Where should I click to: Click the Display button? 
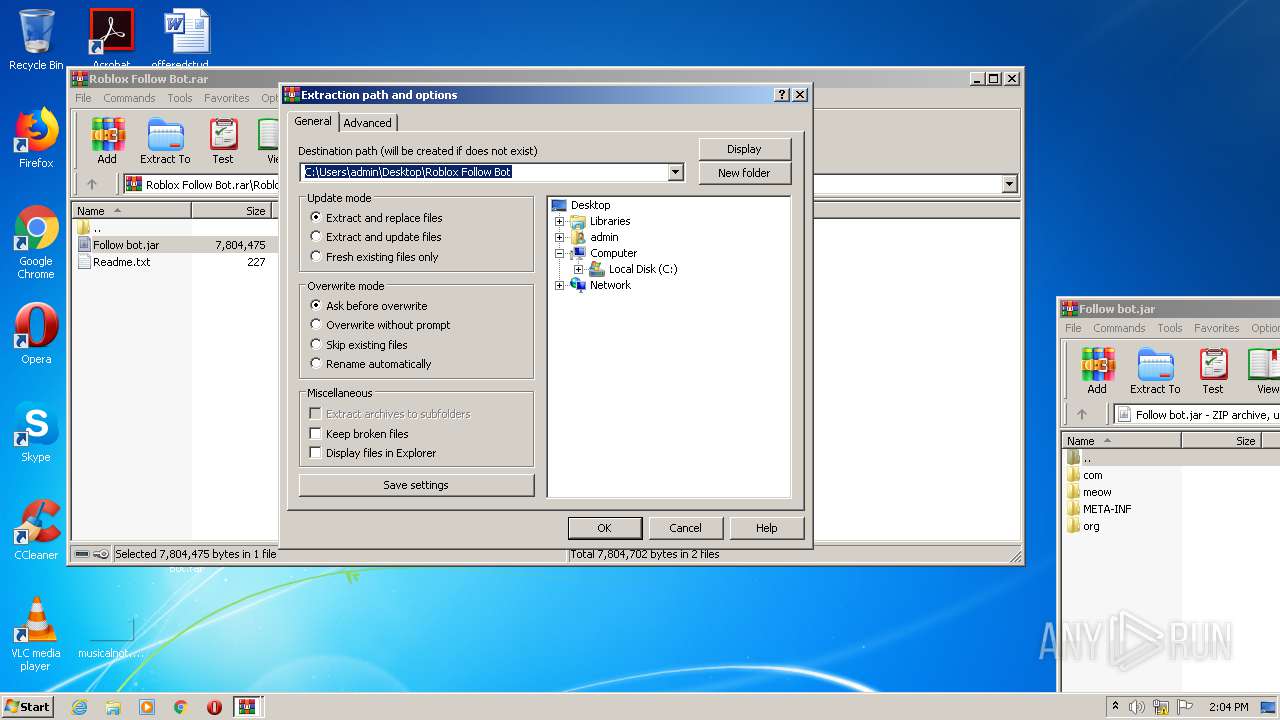tap(744, 149)
